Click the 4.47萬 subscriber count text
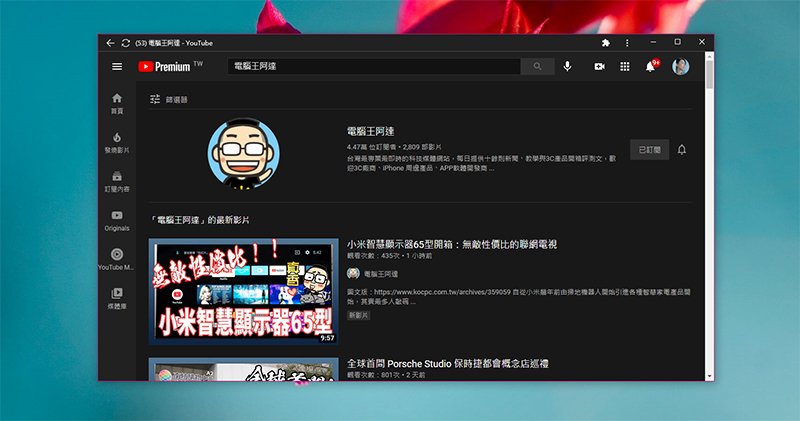Screen dimensions: 800x421 pos(370,147)
